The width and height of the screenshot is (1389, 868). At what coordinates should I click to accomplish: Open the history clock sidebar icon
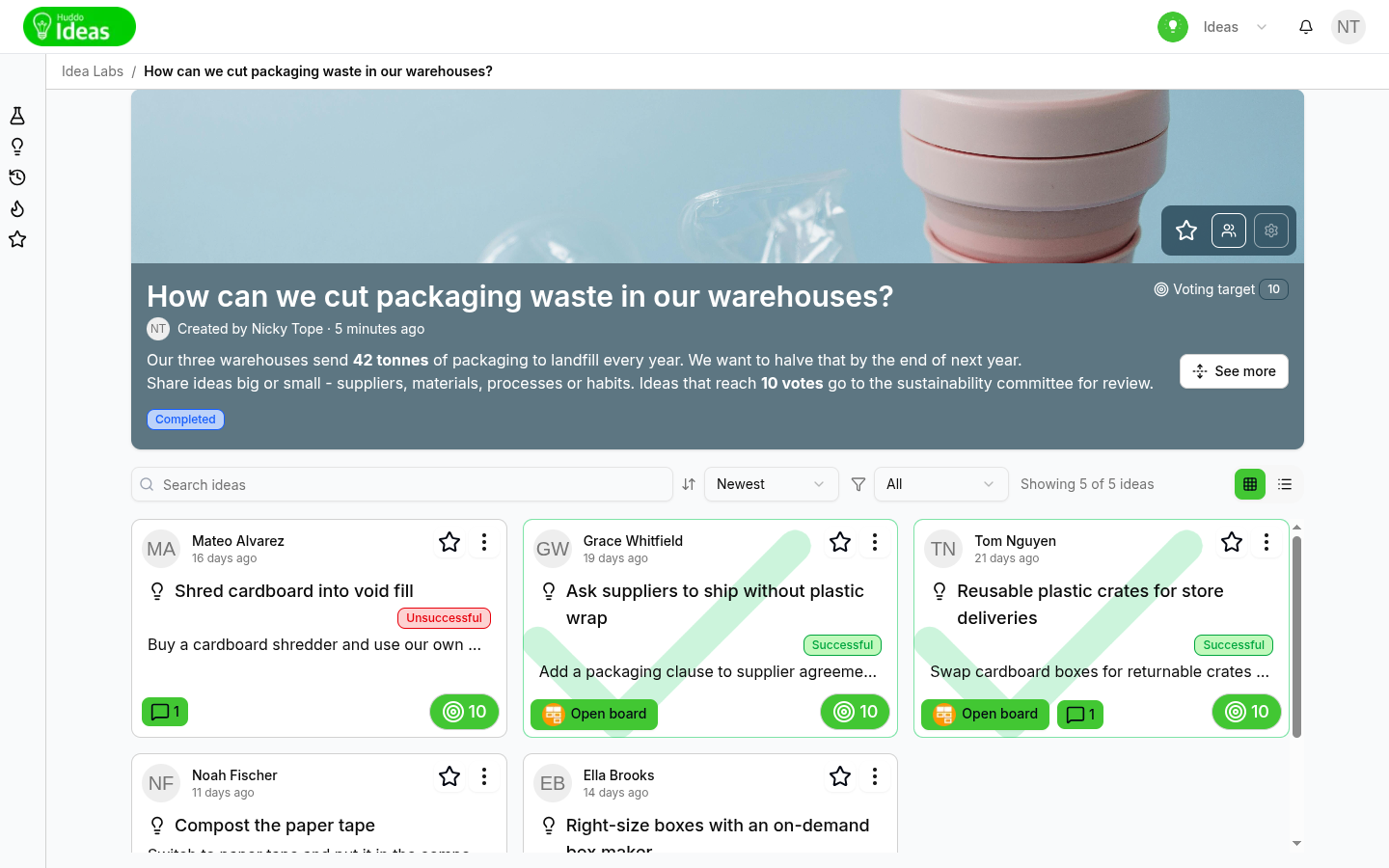tap(17, 177)
